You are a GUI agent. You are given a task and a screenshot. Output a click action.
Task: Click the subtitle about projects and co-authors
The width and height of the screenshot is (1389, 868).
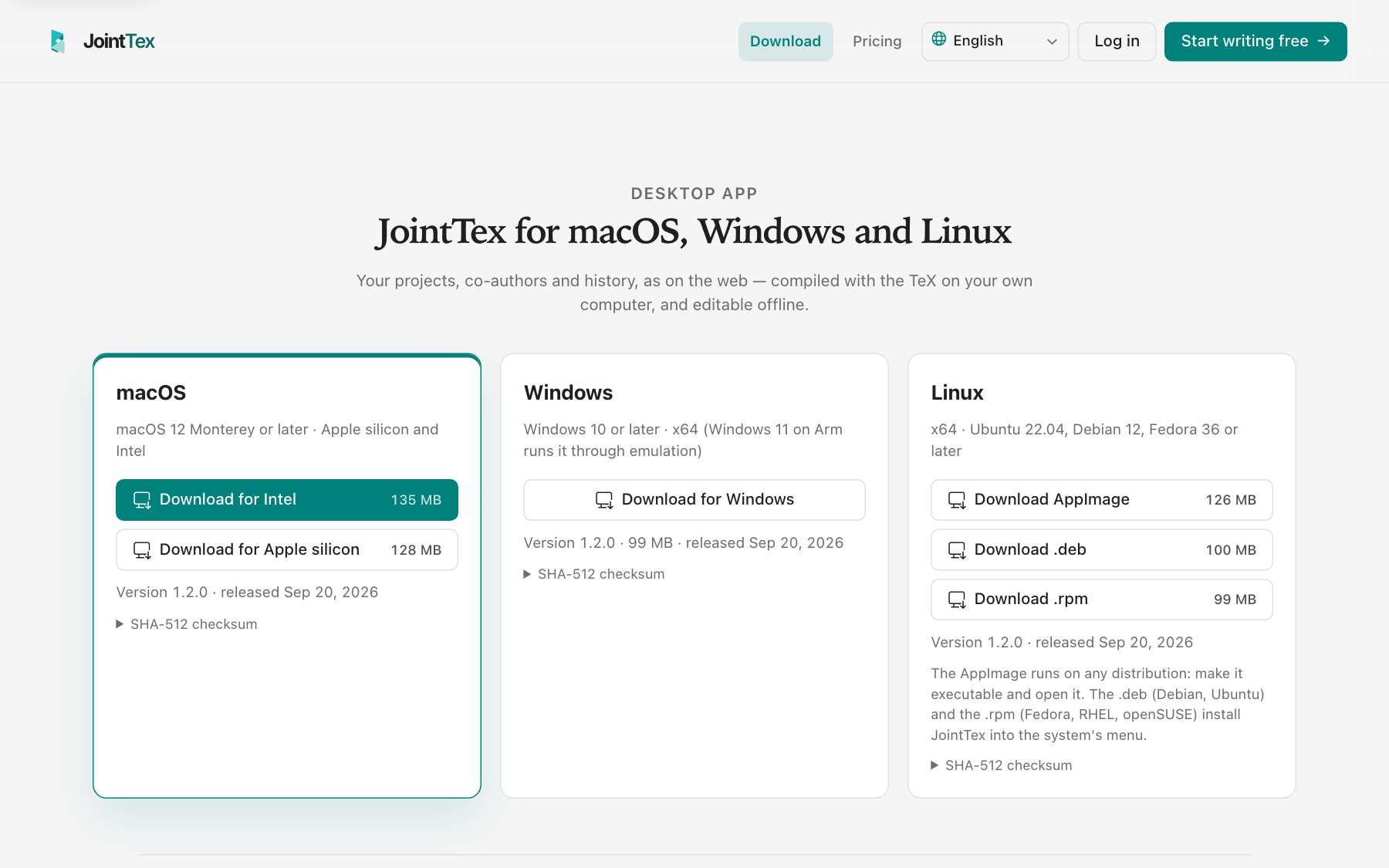(694, 292)
